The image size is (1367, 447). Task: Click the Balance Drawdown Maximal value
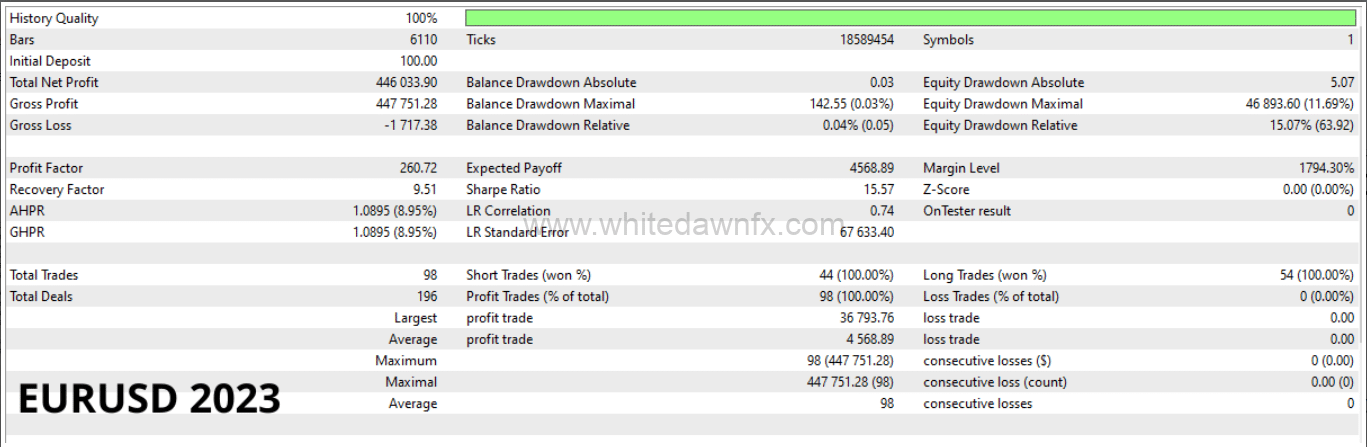pyautogui.click(x=851, y=104)
